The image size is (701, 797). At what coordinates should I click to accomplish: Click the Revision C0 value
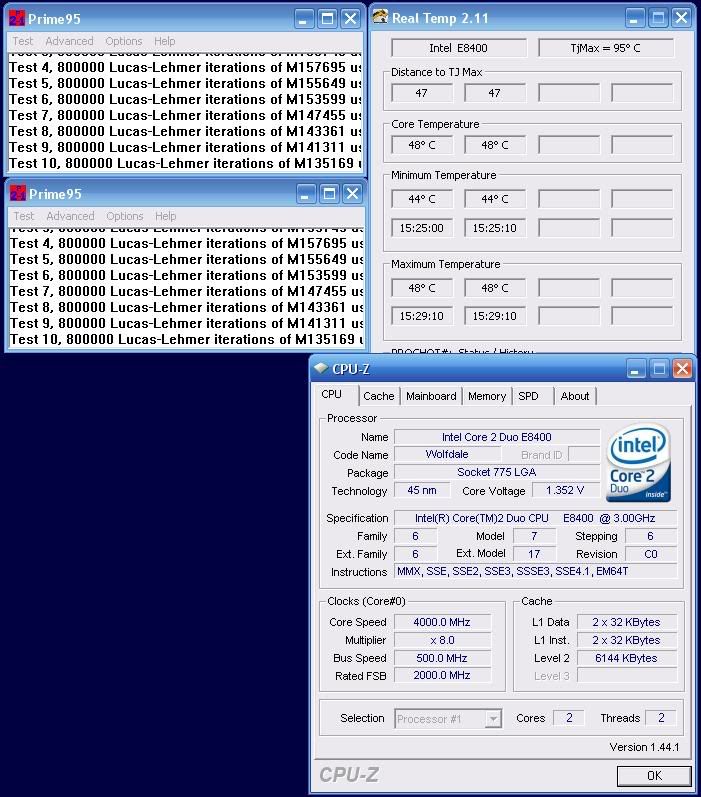(x=651, y=554)
